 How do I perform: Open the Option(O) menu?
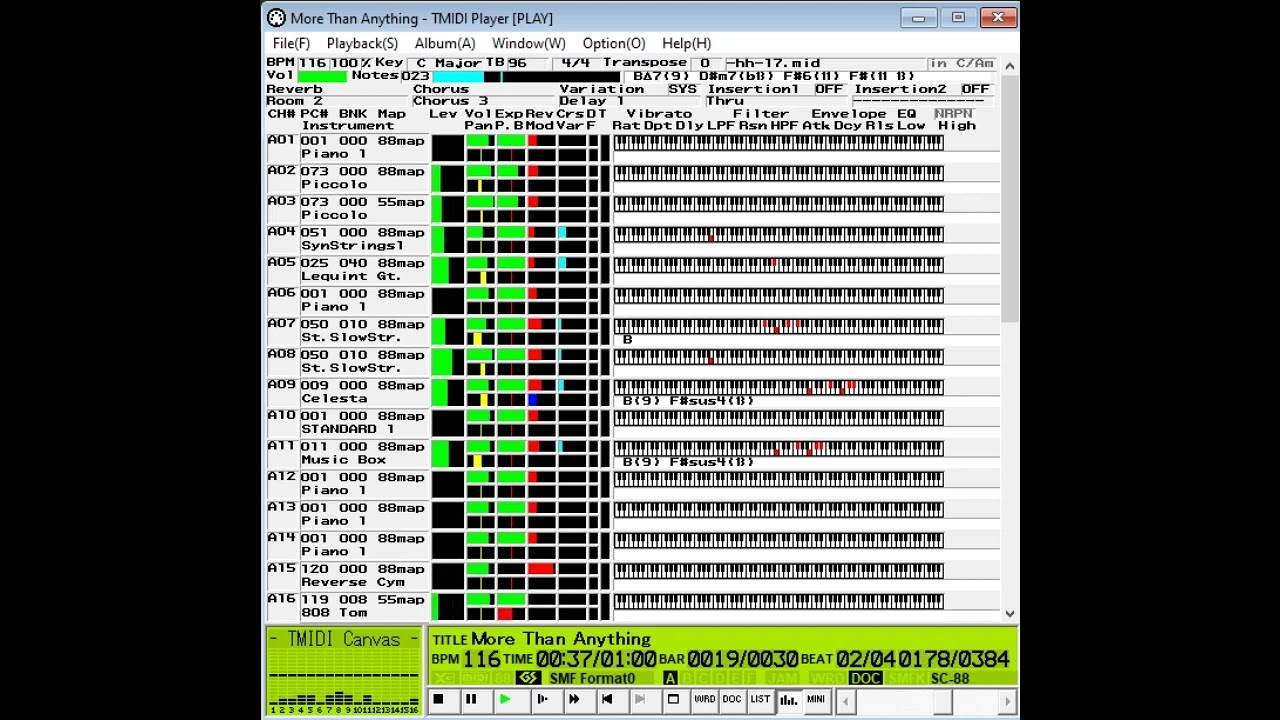point(614,44)
